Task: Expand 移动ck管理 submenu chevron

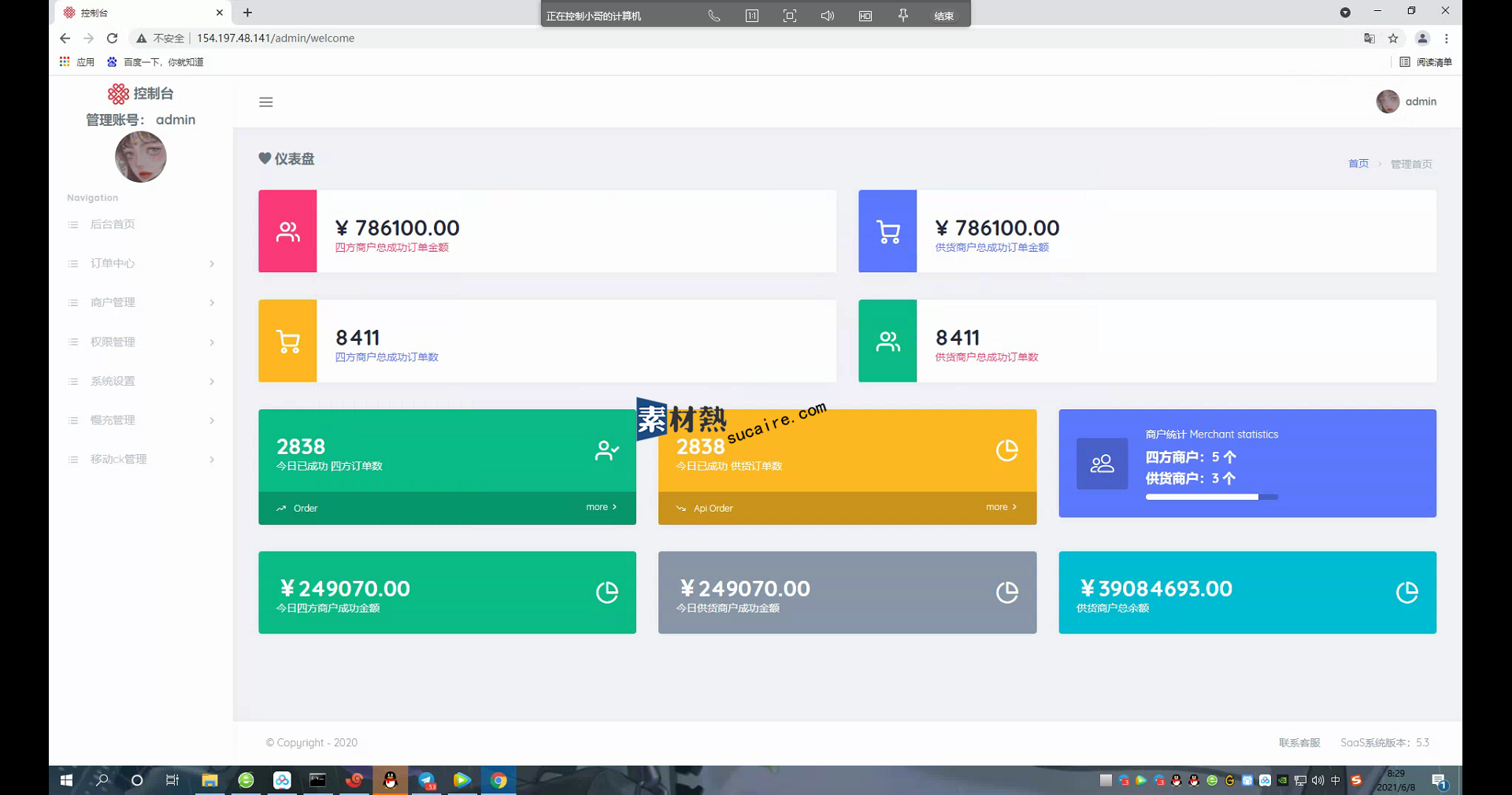Action: (212, 460)
